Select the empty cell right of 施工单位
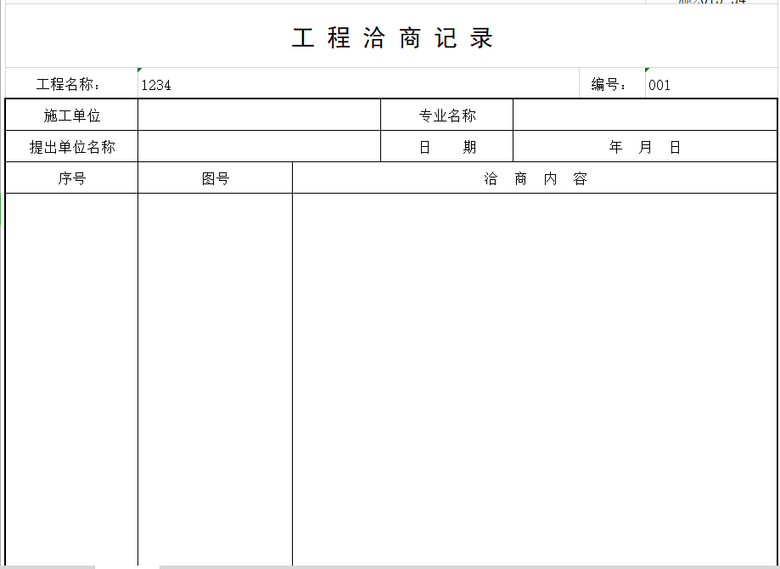 click(x=259, y=116)
